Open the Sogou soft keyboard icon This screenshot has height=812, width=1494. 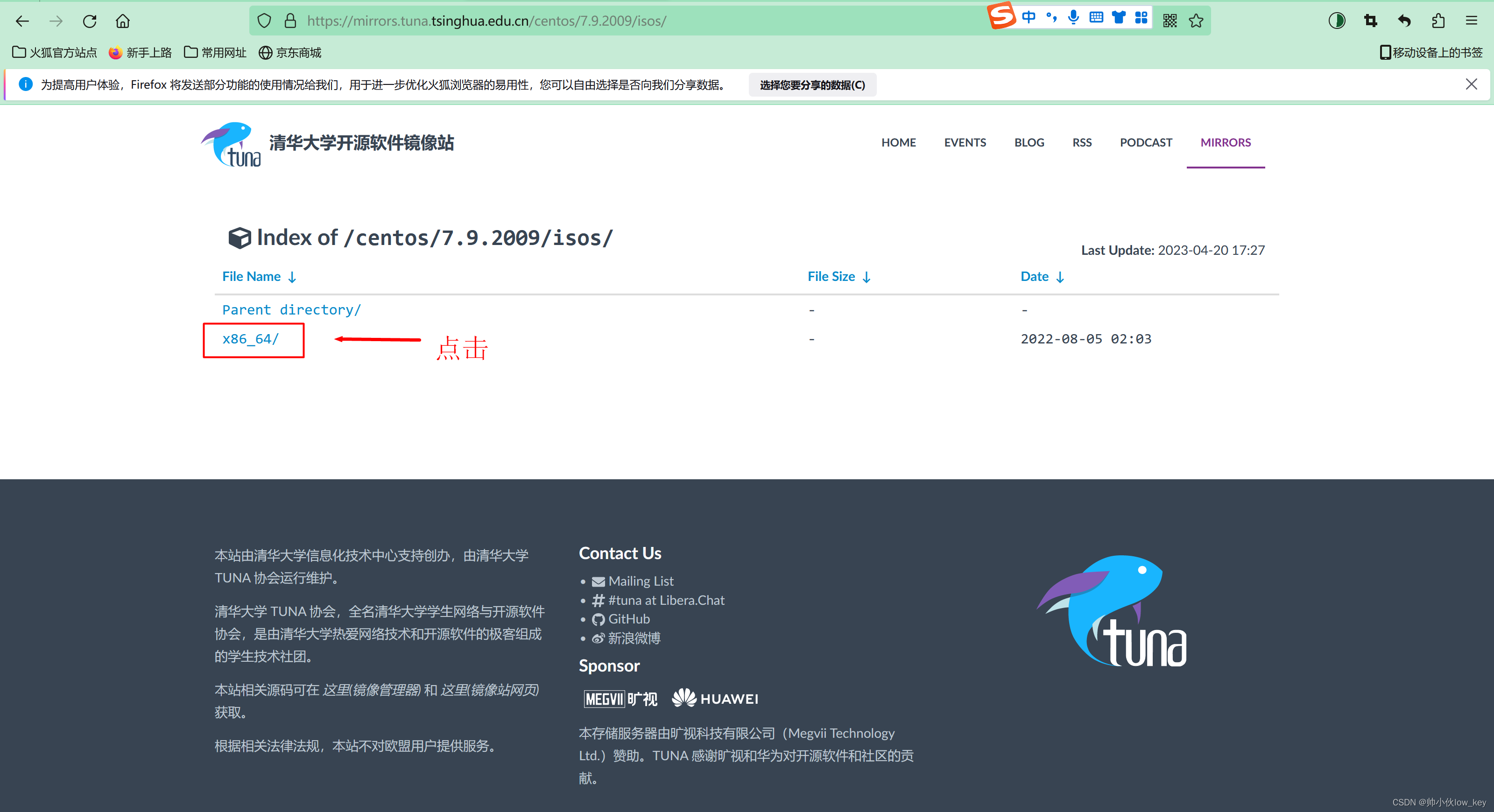[1096, 17]
